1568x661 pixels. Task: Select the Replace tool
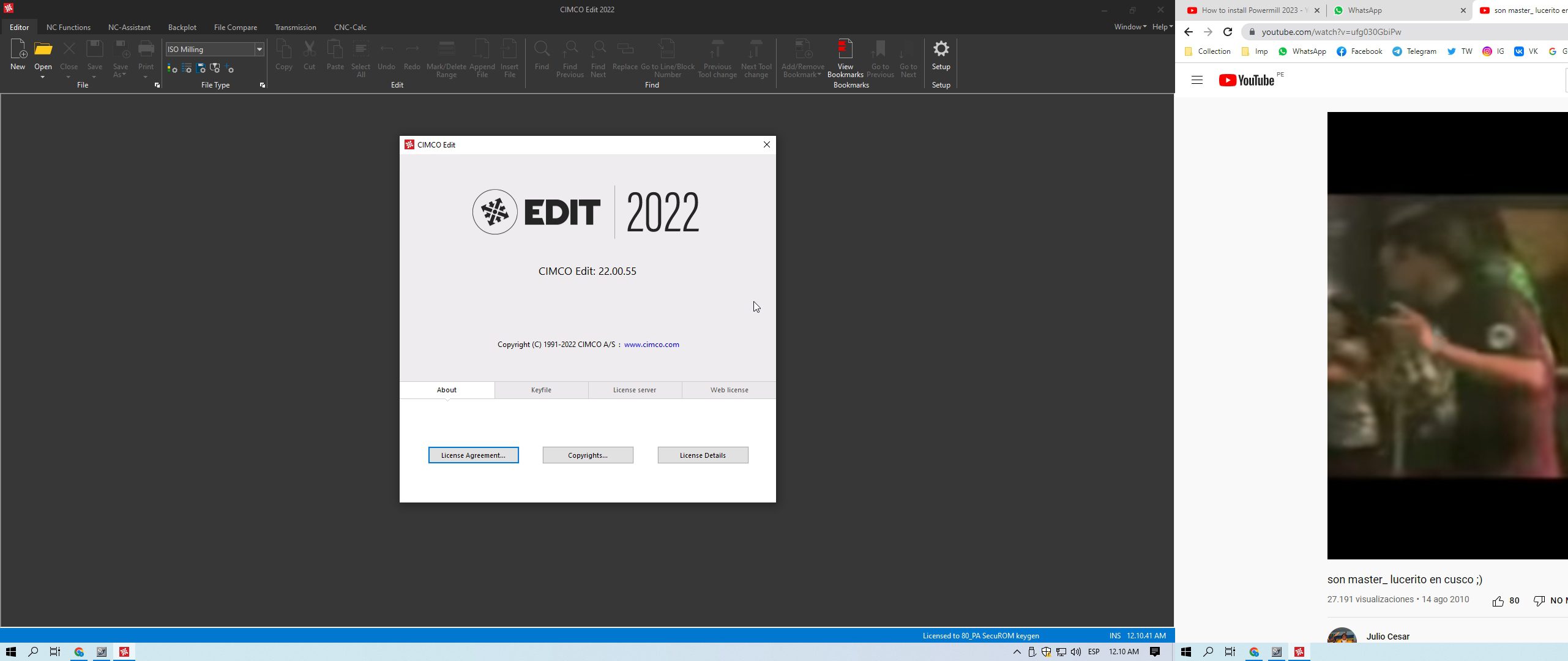click(625, 52)
